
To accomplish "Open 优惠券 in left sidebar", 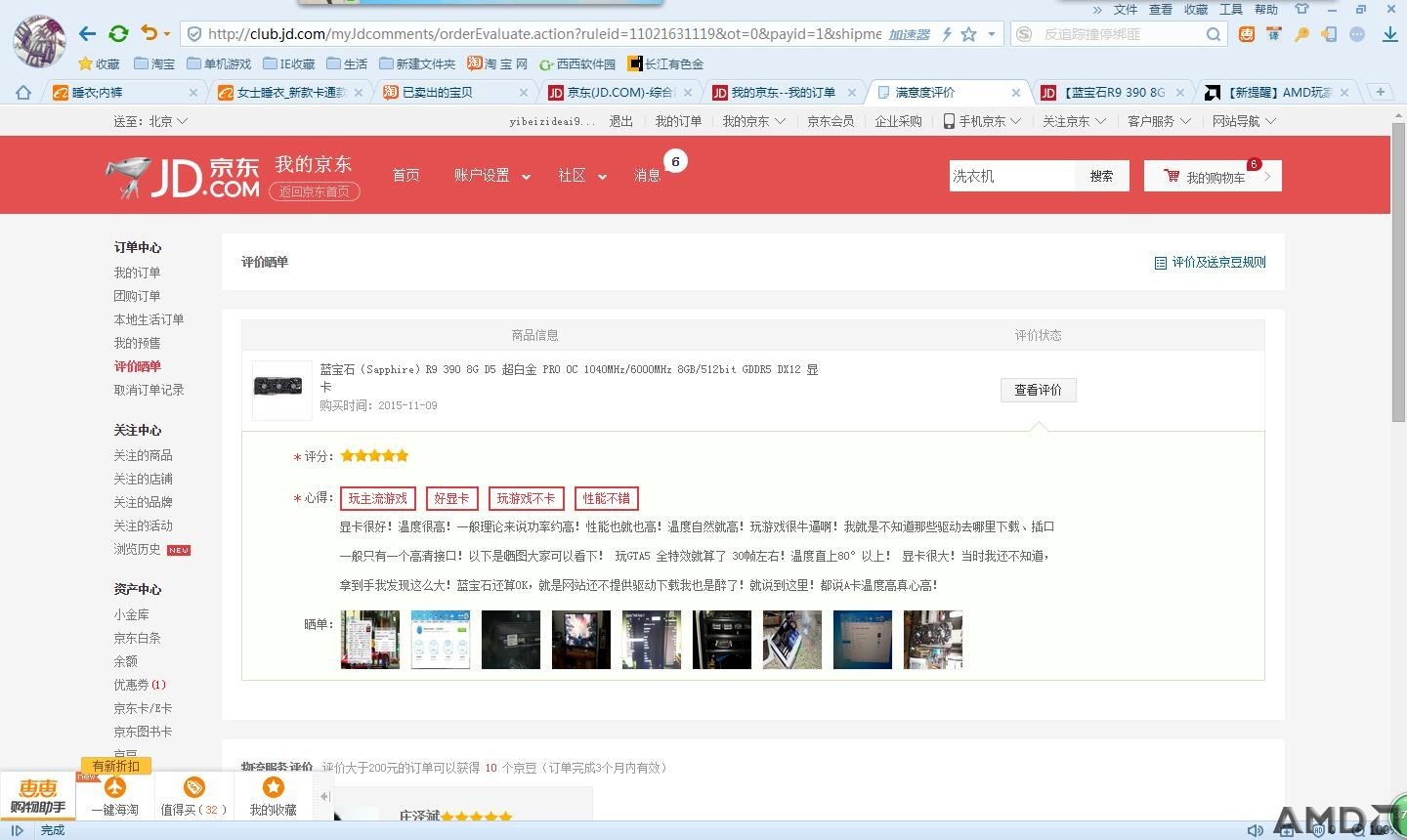I will [x=140, y=685].
